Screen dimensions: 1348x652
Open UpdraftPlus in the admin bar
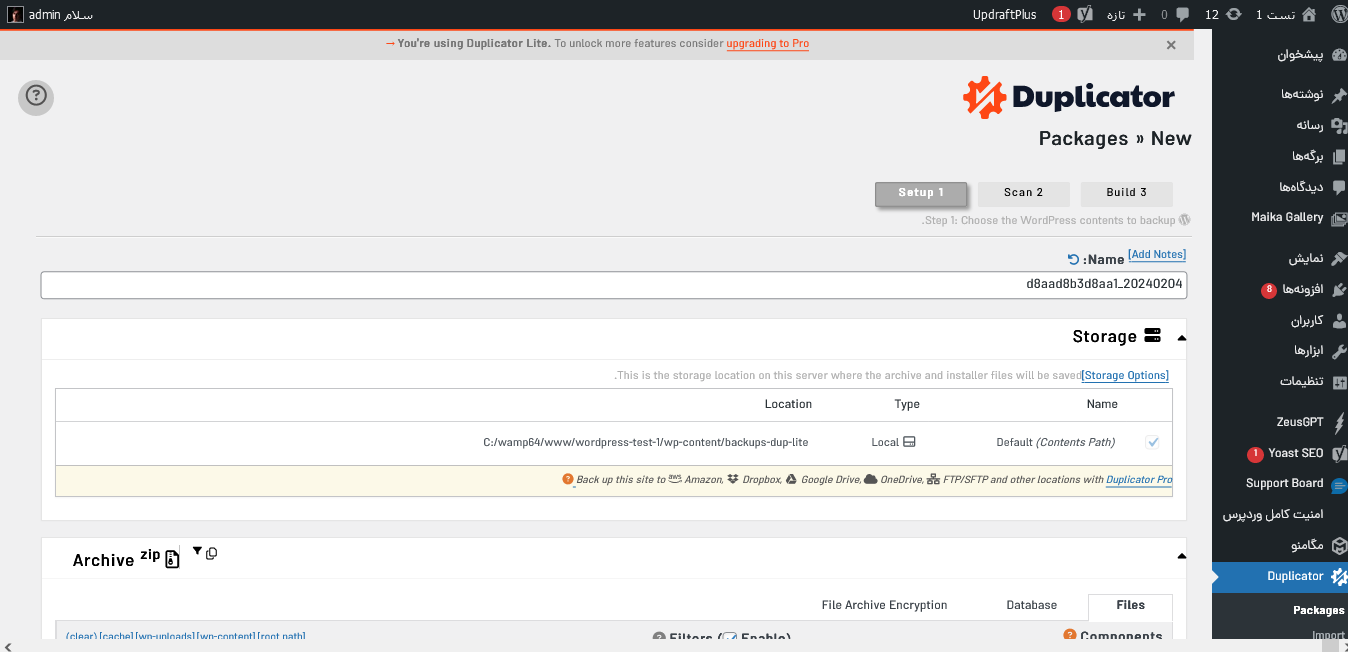[x=1004, y=14]
